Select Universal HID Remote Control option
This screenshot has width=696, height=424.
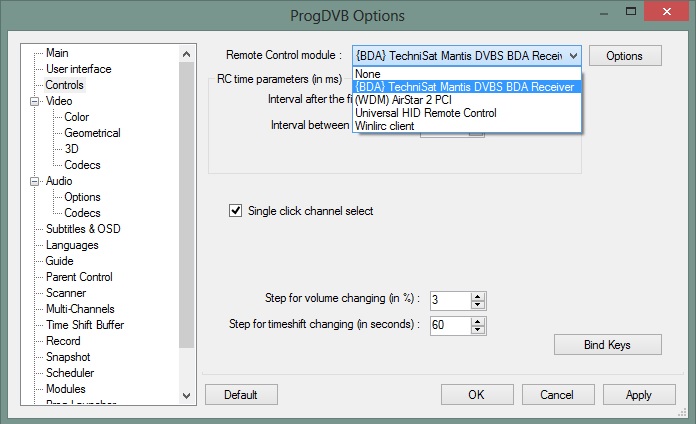425,113
